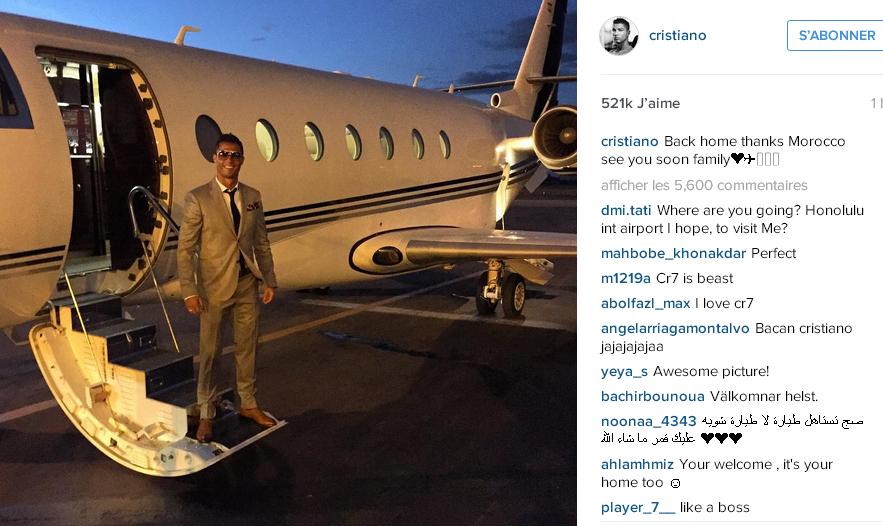
Task: Click the post timestamp at the top right
Action: 876,103
